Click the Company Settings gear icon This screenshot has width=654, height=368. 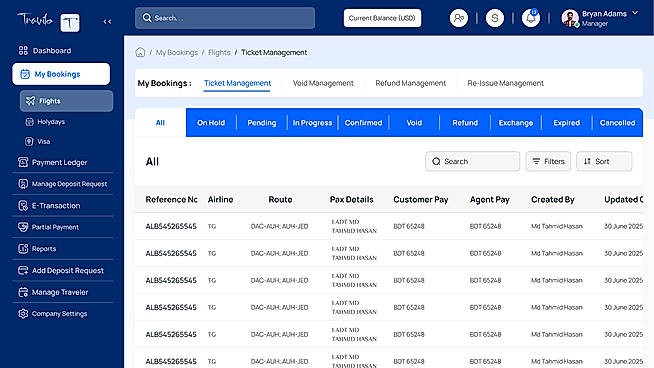[23, 313]
